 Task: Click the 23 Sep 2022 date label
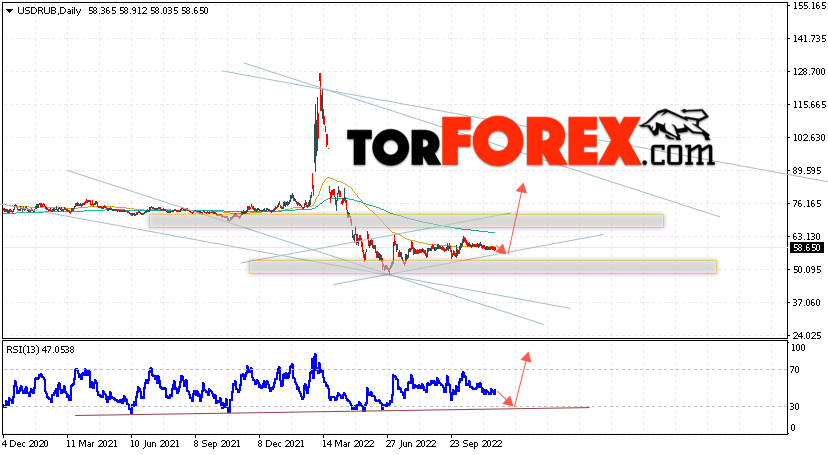pos(476,444)
